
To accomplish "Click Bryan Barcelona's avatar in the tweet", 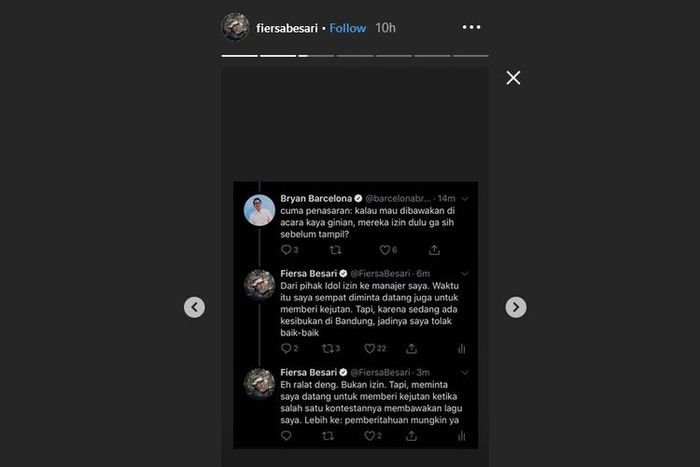I will coord(259,210).
